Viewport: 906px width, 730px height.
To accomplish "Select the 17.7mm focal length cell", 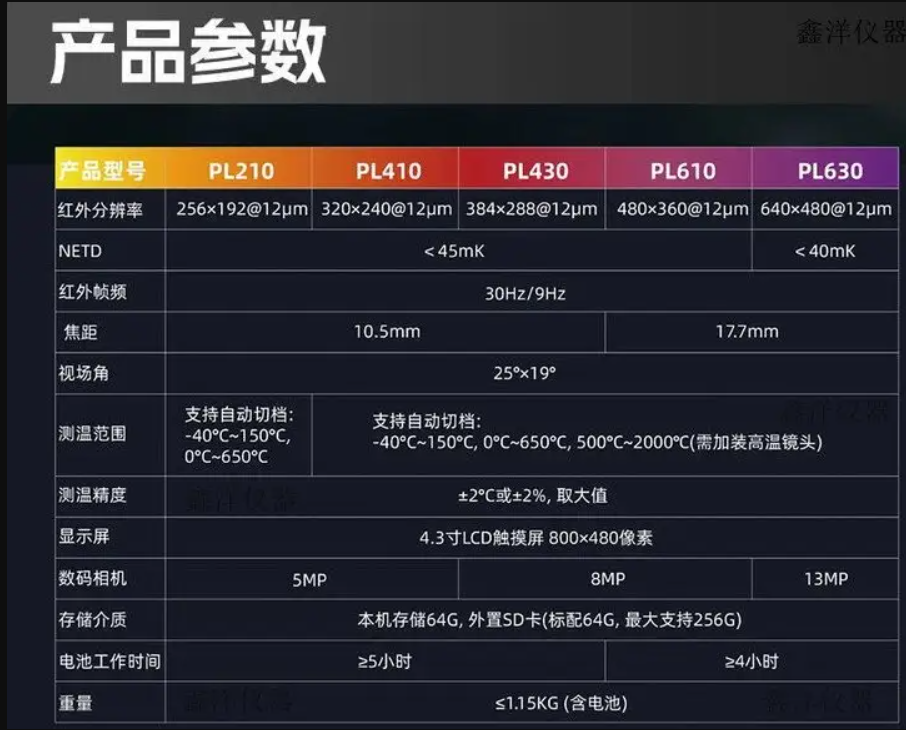I will (746, 332).
